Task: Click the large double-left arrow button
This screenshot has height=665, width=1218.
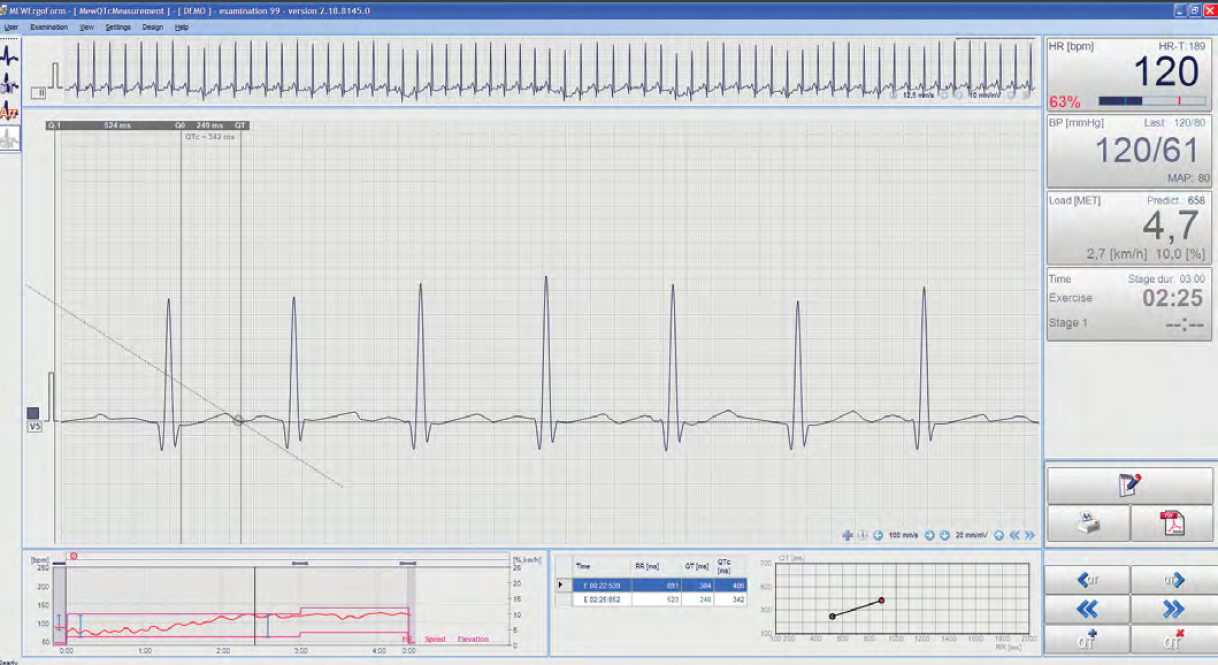Action: 1088,610
